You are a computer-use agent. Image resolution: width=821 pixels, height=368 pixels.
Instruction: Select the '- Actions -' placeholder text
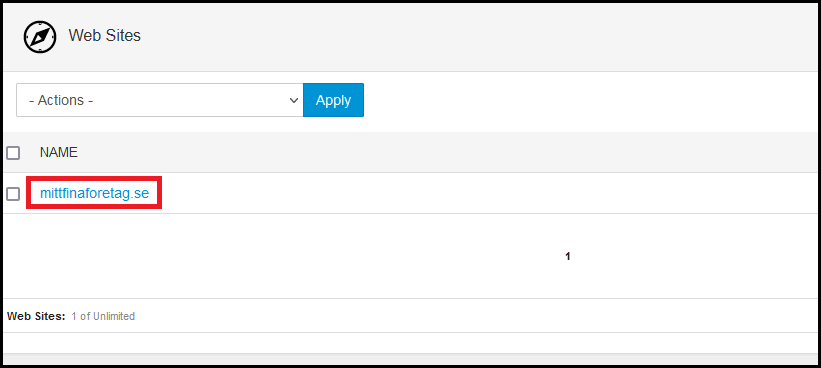[61, 100]
